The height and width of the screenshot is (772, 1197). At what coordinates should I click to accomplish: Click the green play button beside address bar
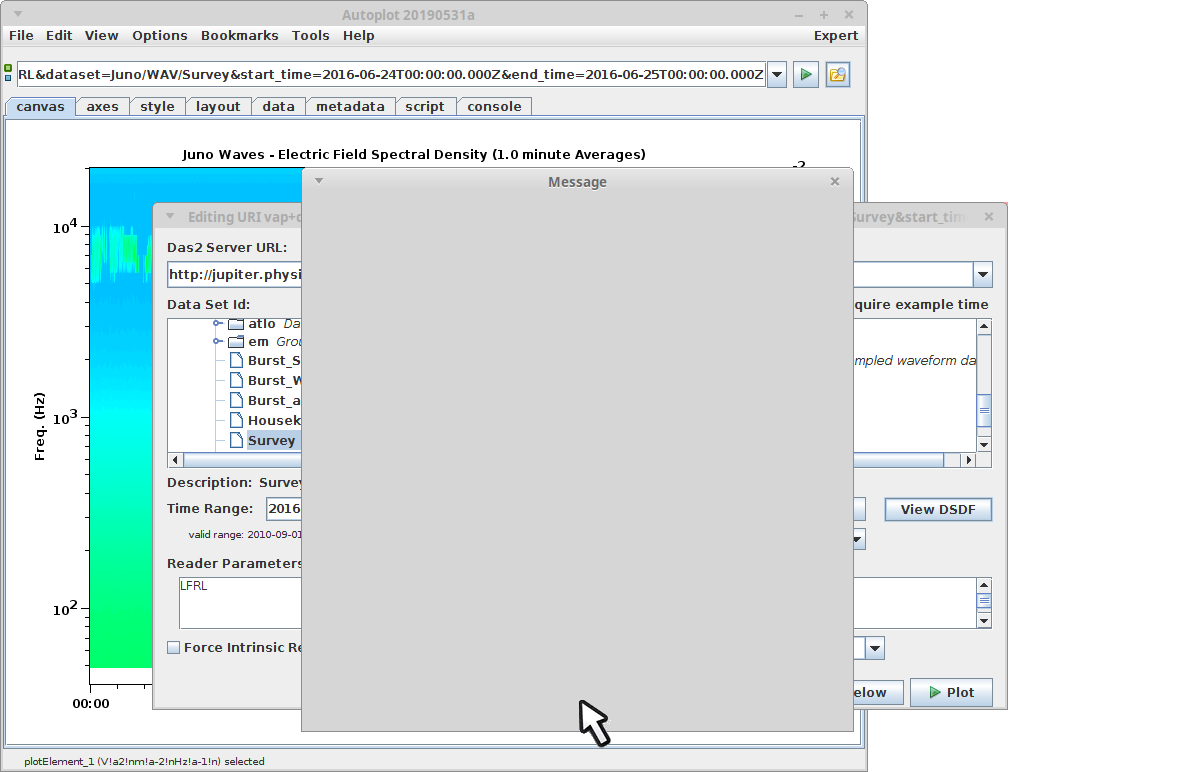806,75
